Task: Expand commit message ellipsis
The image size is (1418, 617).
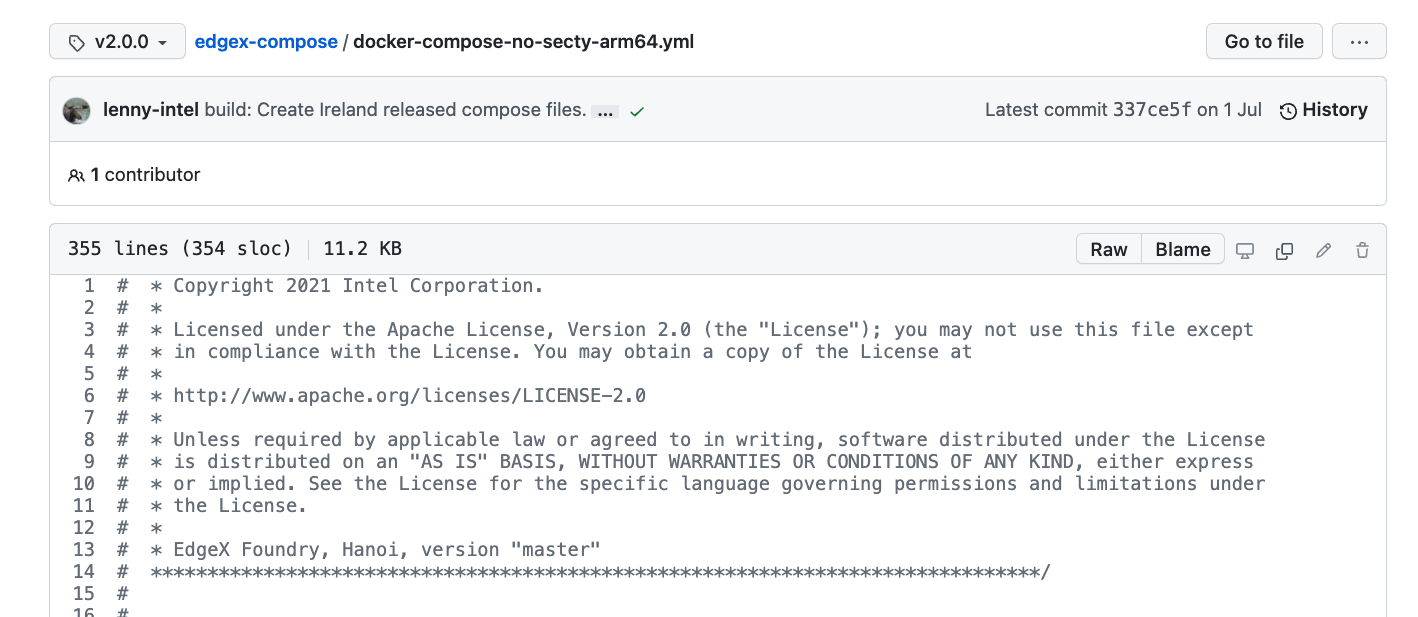Action: [x=605, y=112]
